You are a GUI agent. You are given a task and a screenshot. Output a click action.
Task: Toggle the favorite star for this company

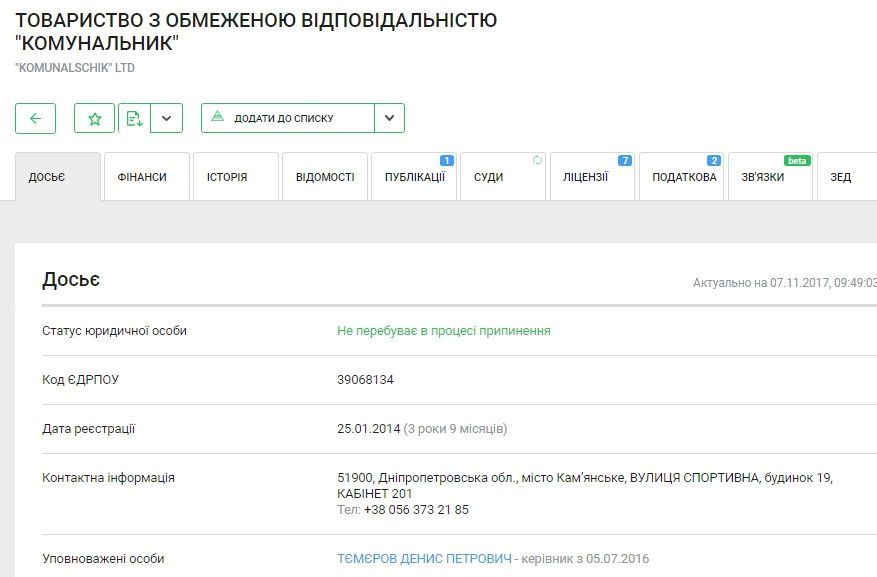(x=95, y=118)
